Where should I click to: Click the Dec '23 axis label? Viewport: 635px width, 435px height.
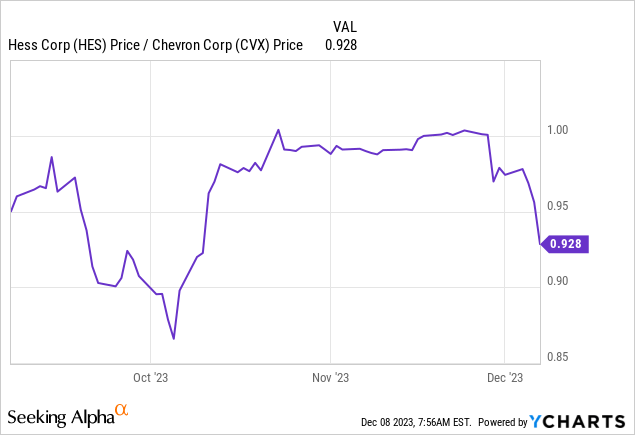pyautogui.click(x=504, y=377)
